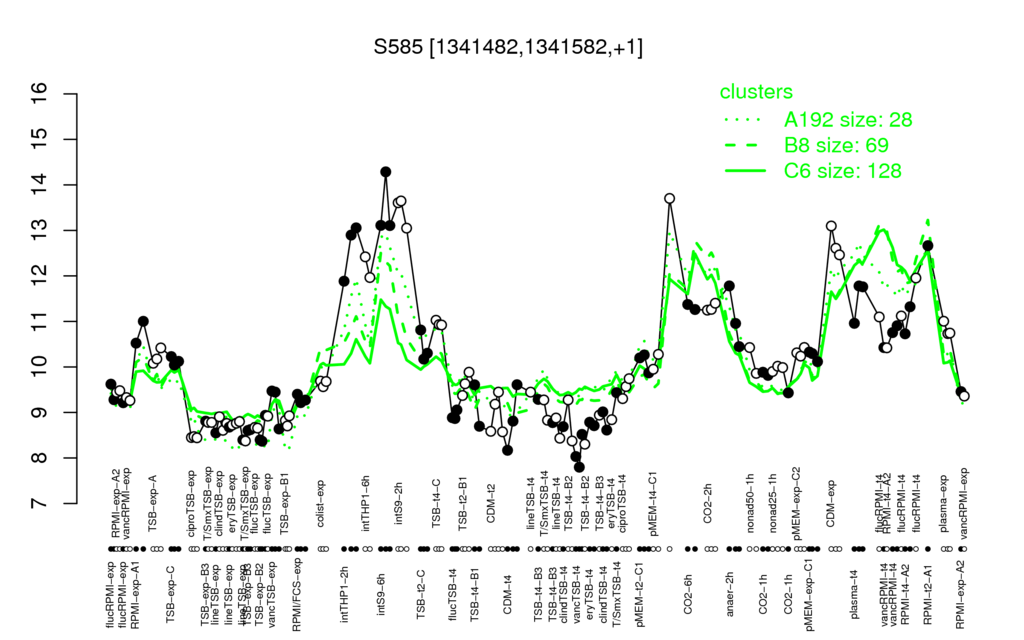
Task: Click the RPMI-t2-A1 sample label
Action: (928, 594)
